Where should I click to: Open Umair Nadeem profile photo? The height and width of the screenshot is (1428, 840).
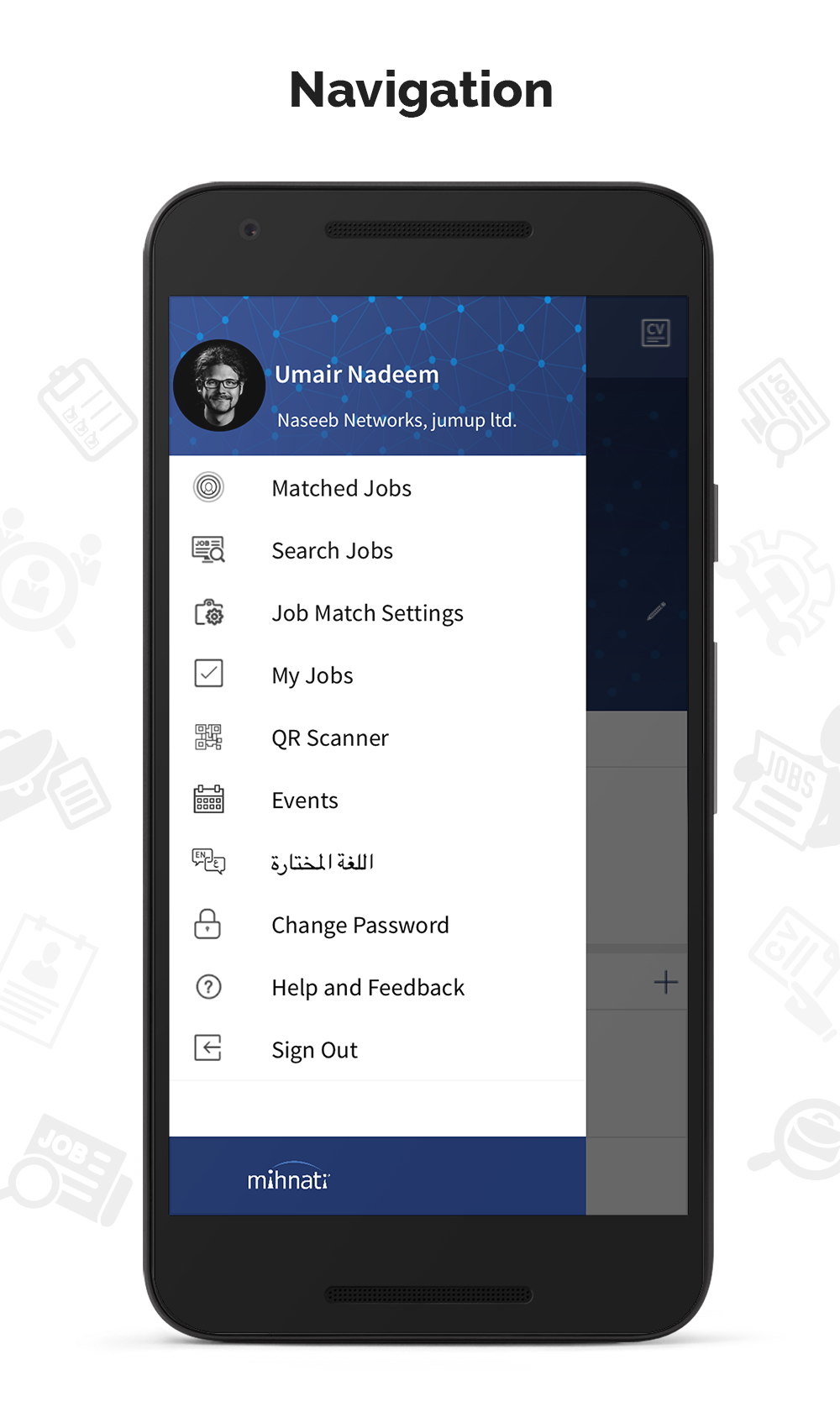pyautogui.click(x=219, y=385)
